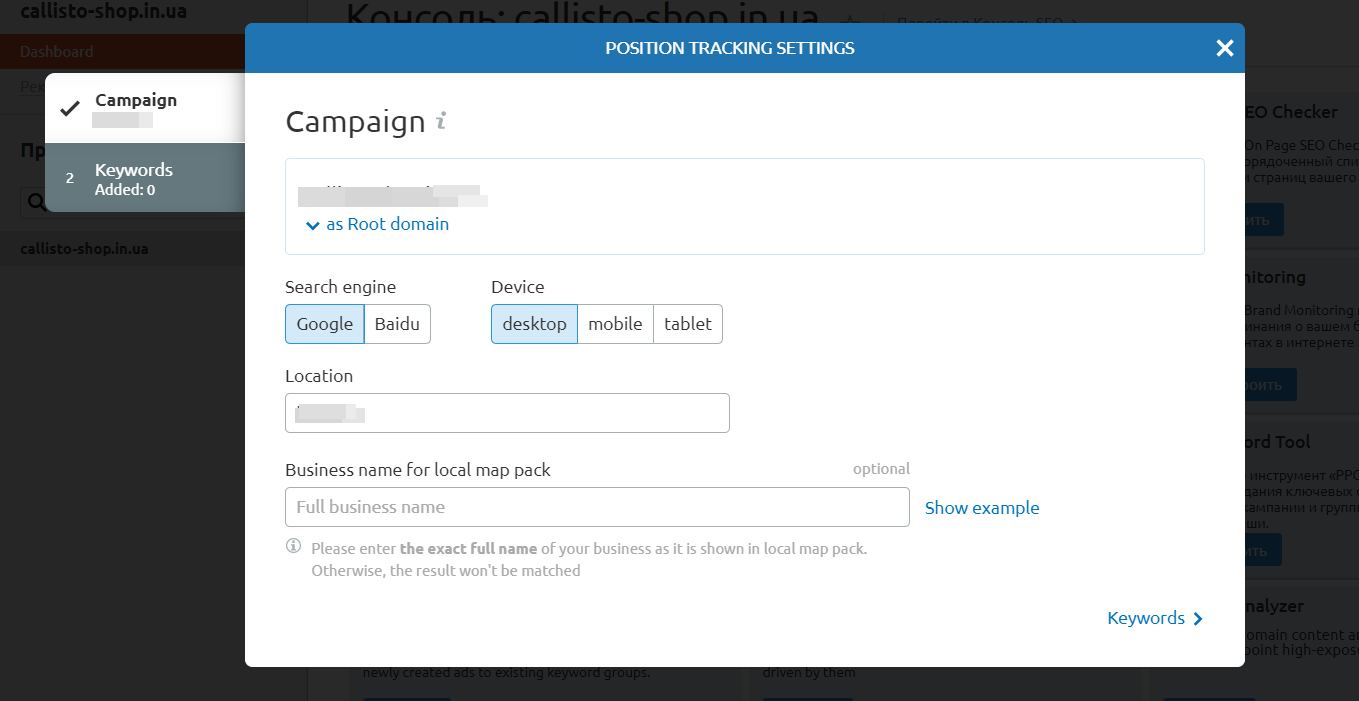Choose the desktop device option
This screenshot has height=701, width=1359.
point(534,324)
